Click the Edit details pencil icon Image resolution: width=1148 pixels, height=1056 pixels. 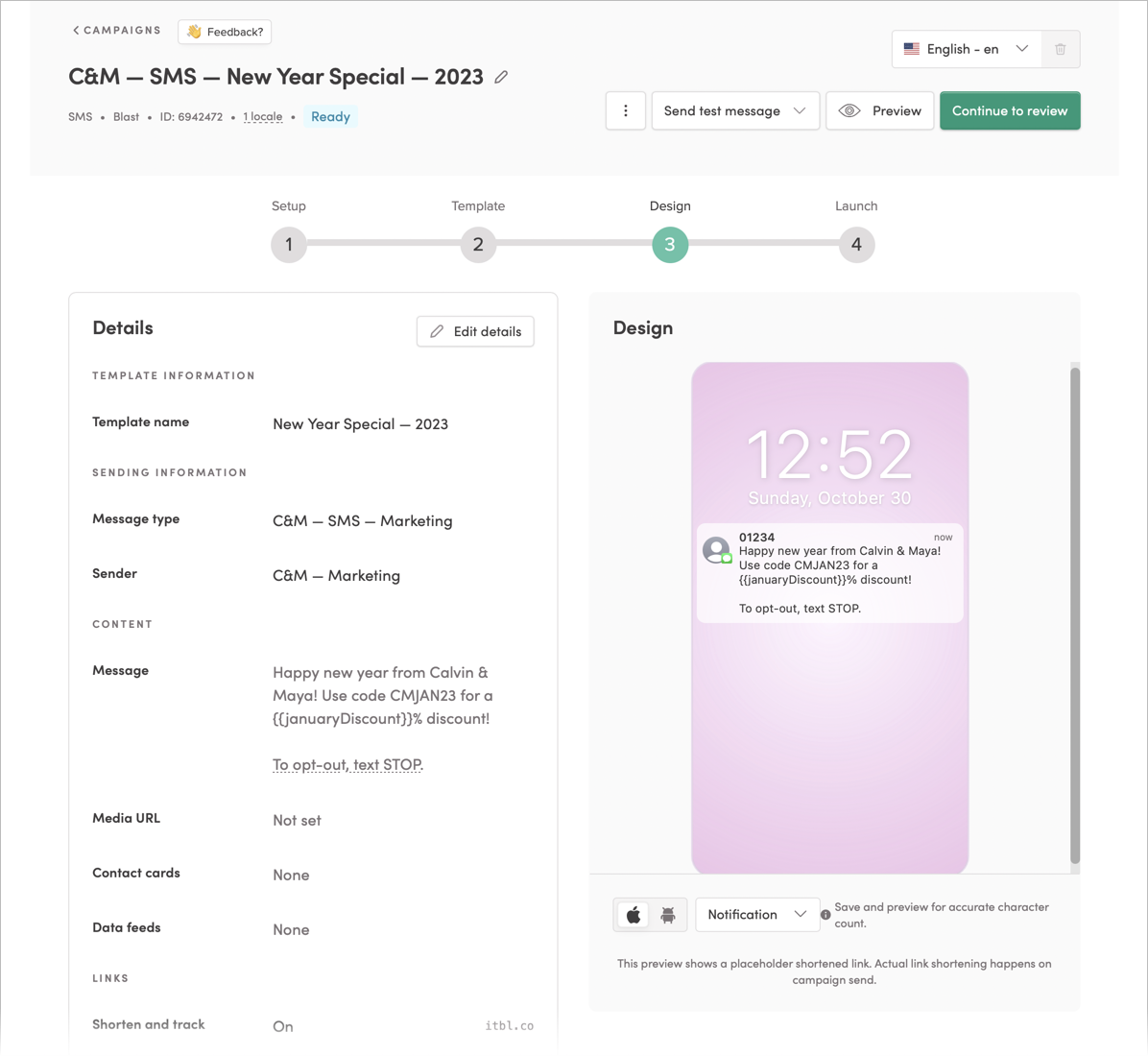tap(437, 331)
